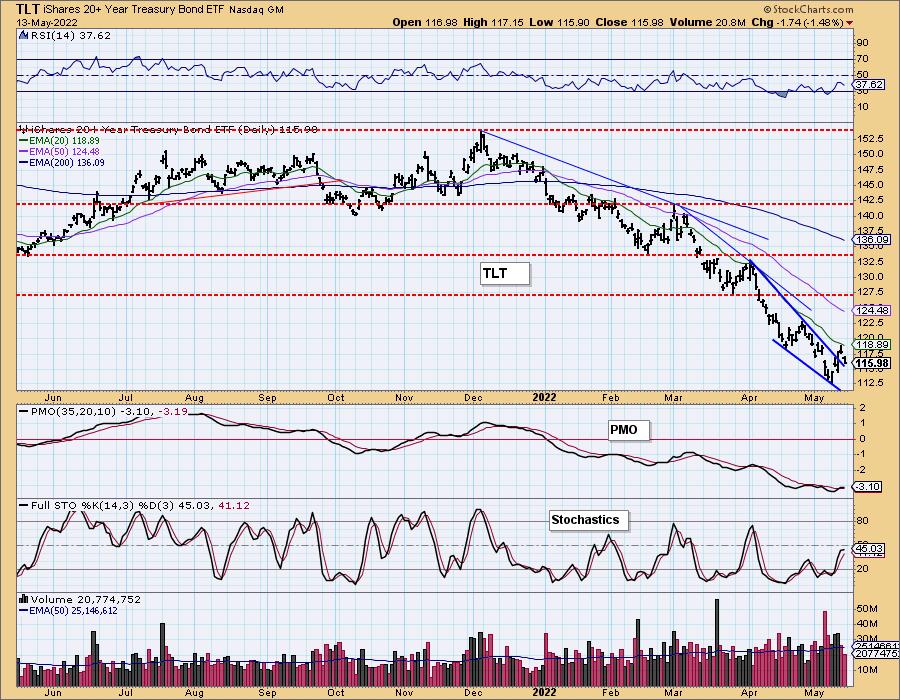Click the Dec label on price chart time axis
The height and width of the screenshot is (700, 900).
click(x=473, y=398)
